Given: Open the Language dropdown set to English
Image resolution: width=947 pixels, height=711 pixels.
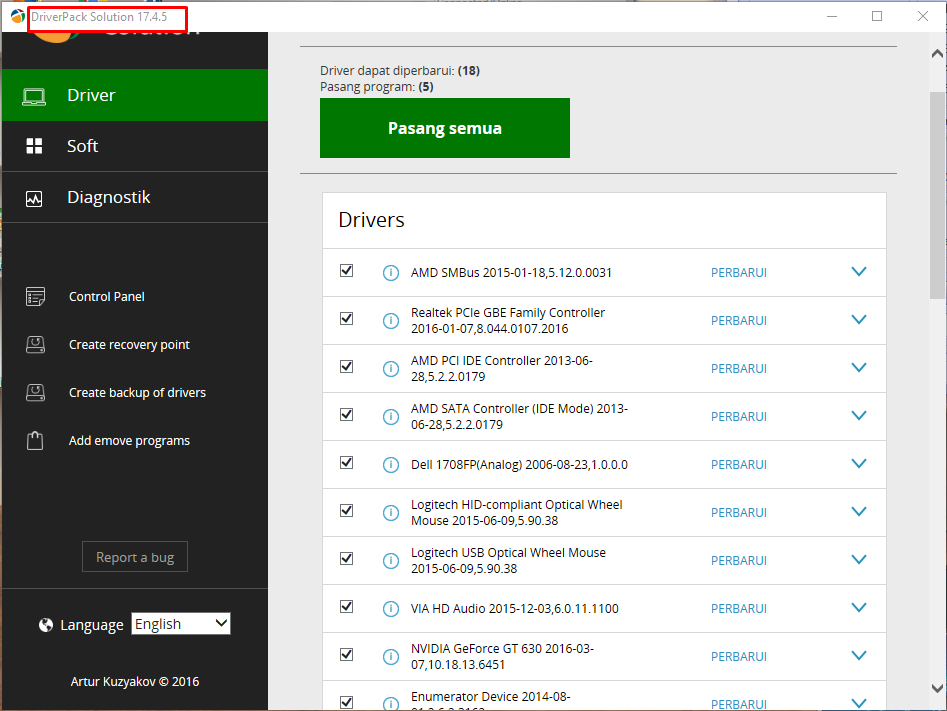Looking at the screenshot, I should [x=181, y=624].
